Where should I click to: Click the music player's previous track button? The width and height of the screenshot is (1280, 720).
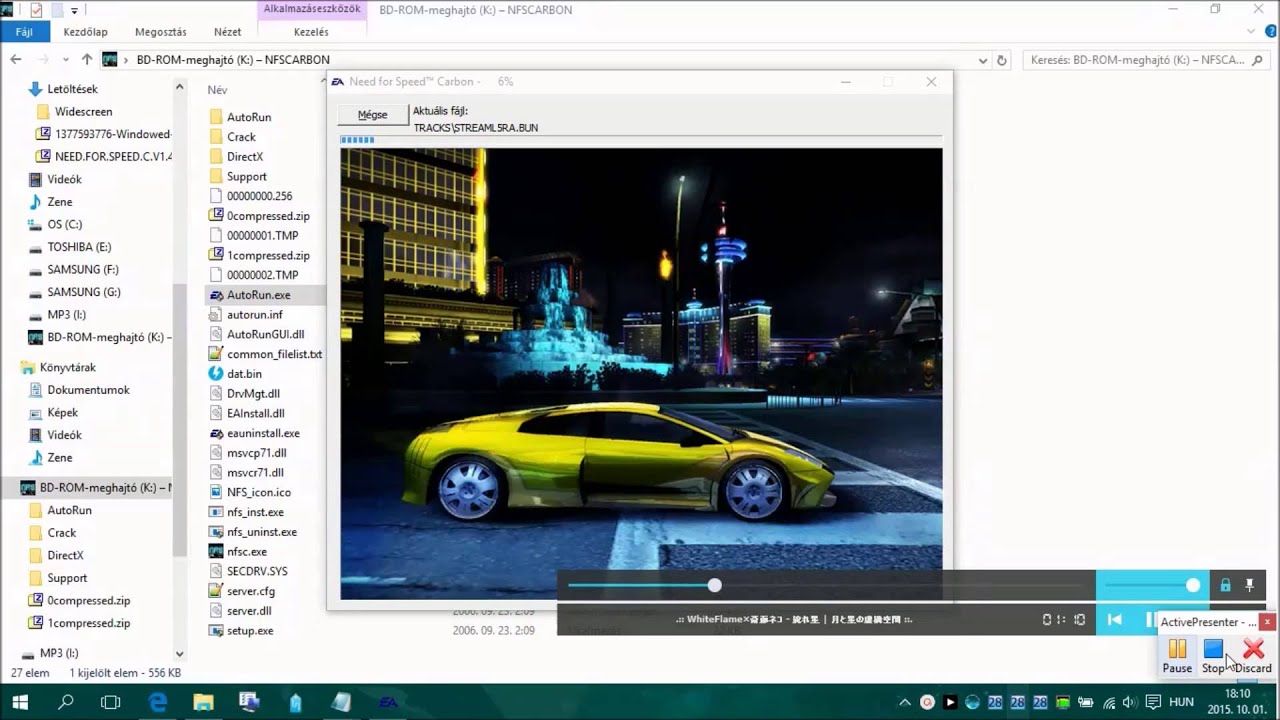coord(1114,620)
